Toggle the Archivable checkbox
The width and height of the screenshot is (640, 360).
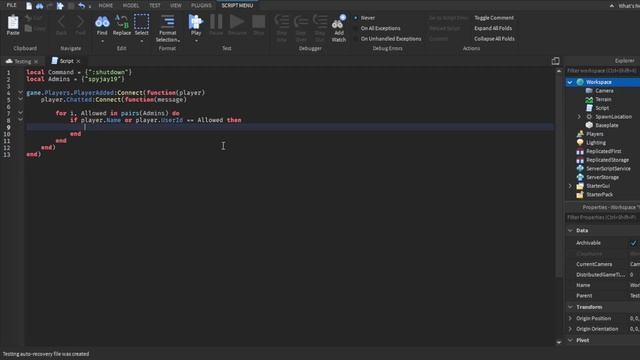click(x=633, y=243)
